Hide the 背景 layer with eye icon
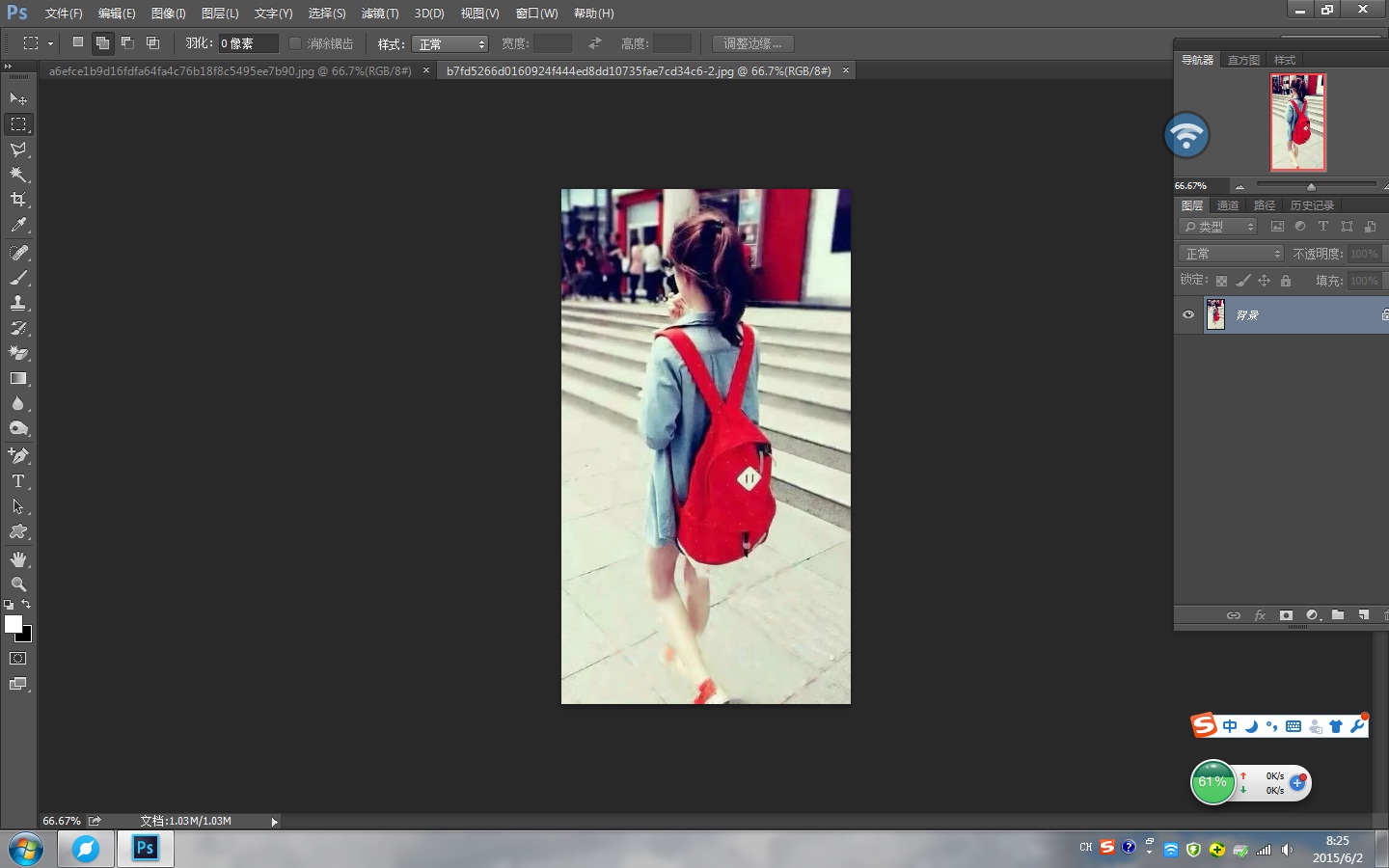Screen dimensions: 1389x868 coord(1188,314)
